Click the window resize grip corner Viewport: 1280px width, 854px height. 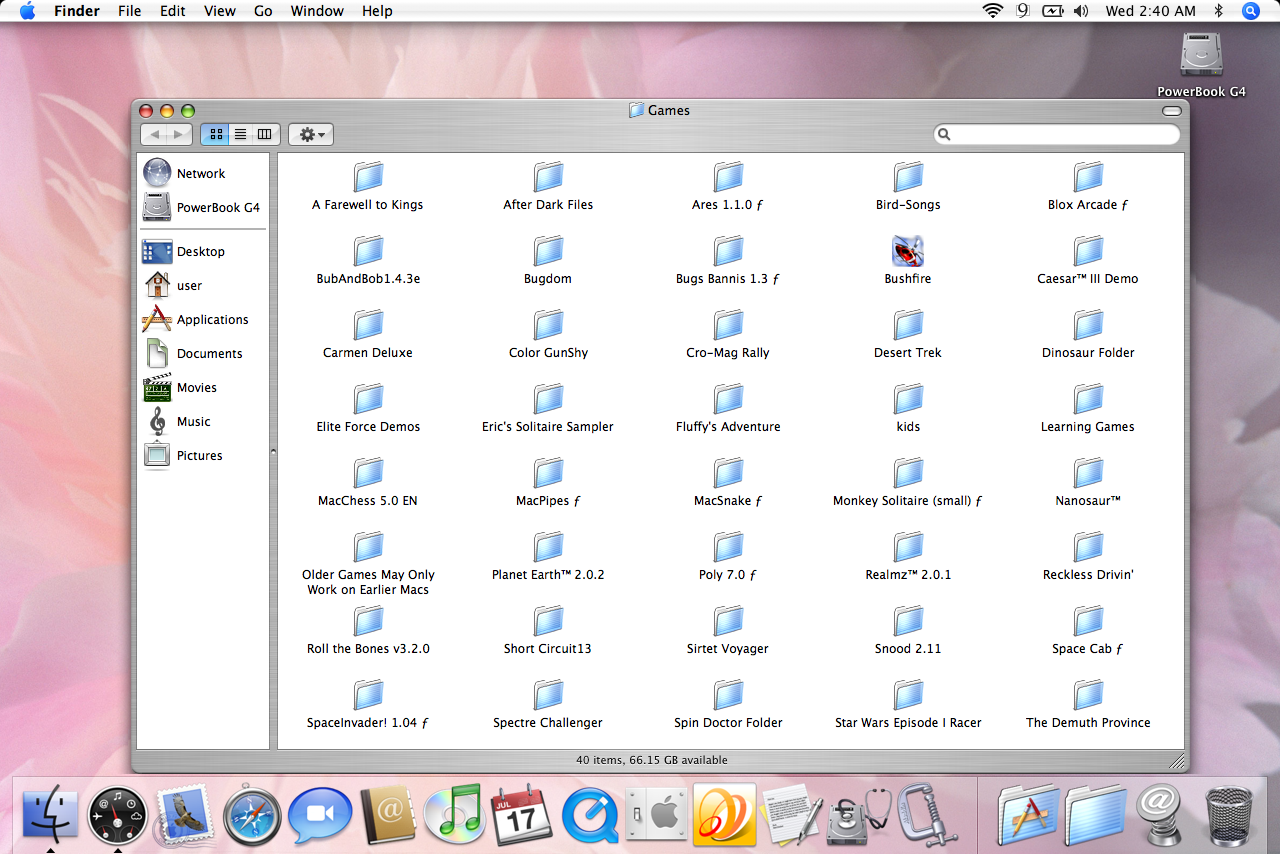[1177, 762]
